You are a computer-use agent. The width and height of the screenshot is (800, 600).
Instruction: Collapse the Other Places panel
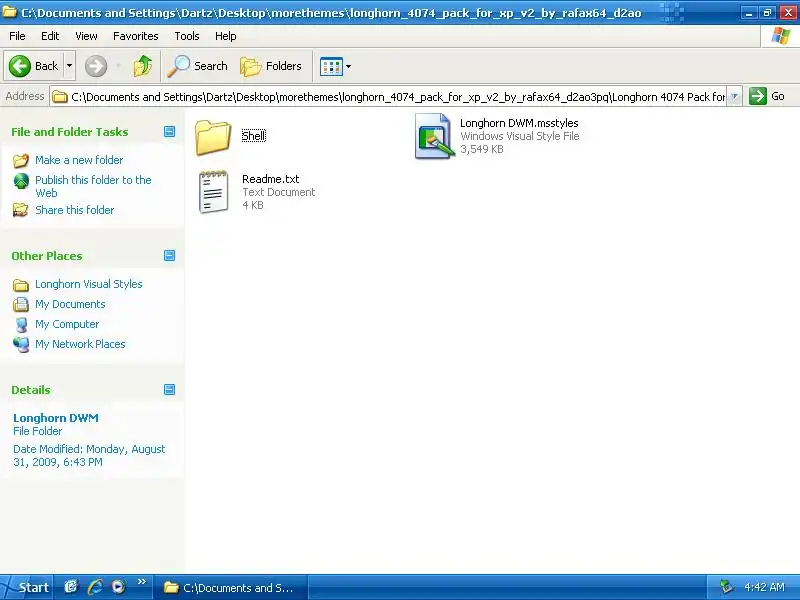169,256
